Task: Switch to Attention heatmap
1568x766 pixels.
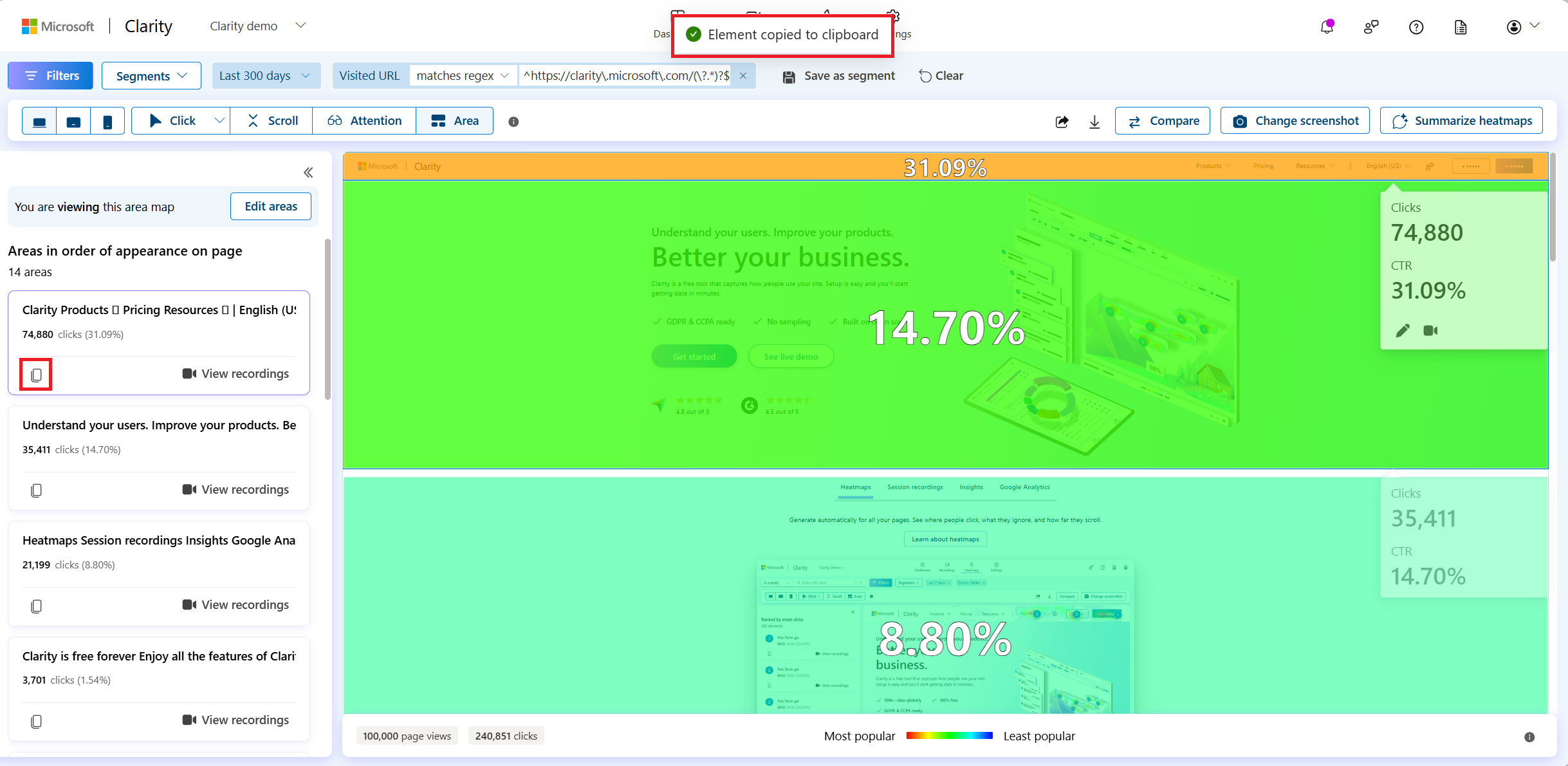Action: pyautogui.click(x=364, y=121)
